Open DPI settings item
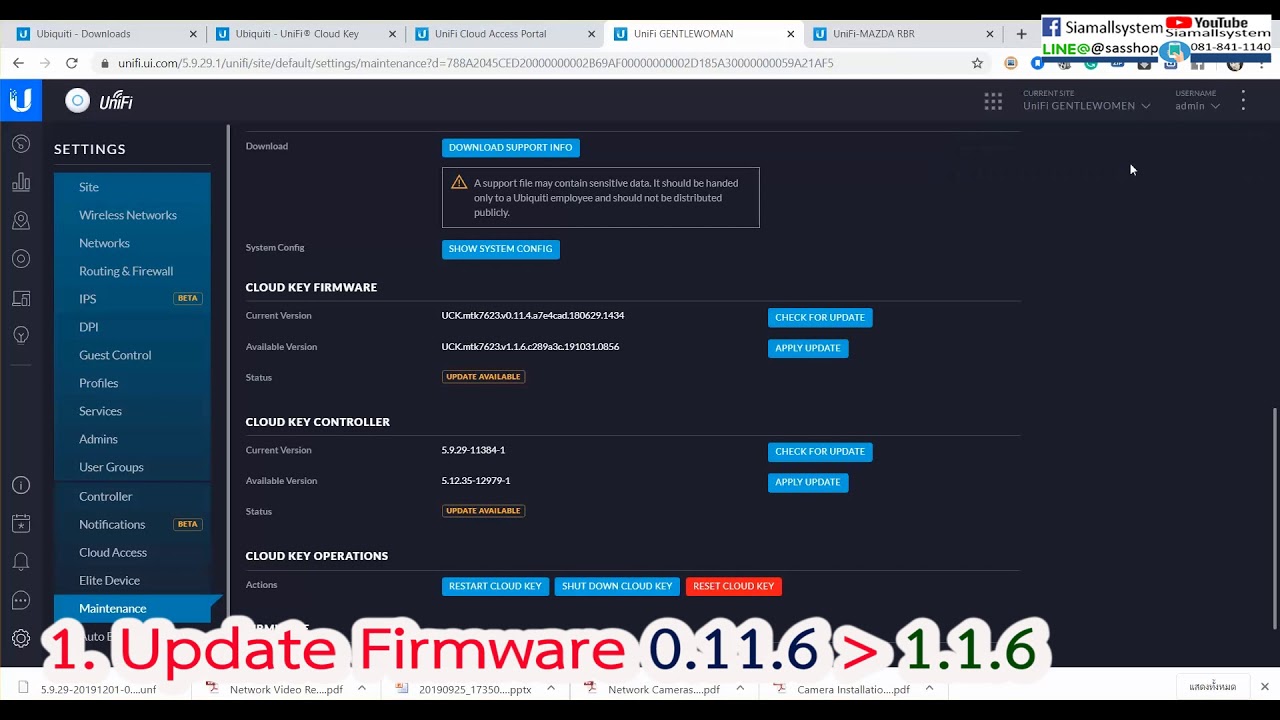Viewport: 1280px width, 720px height. click(x=132, y=327)
